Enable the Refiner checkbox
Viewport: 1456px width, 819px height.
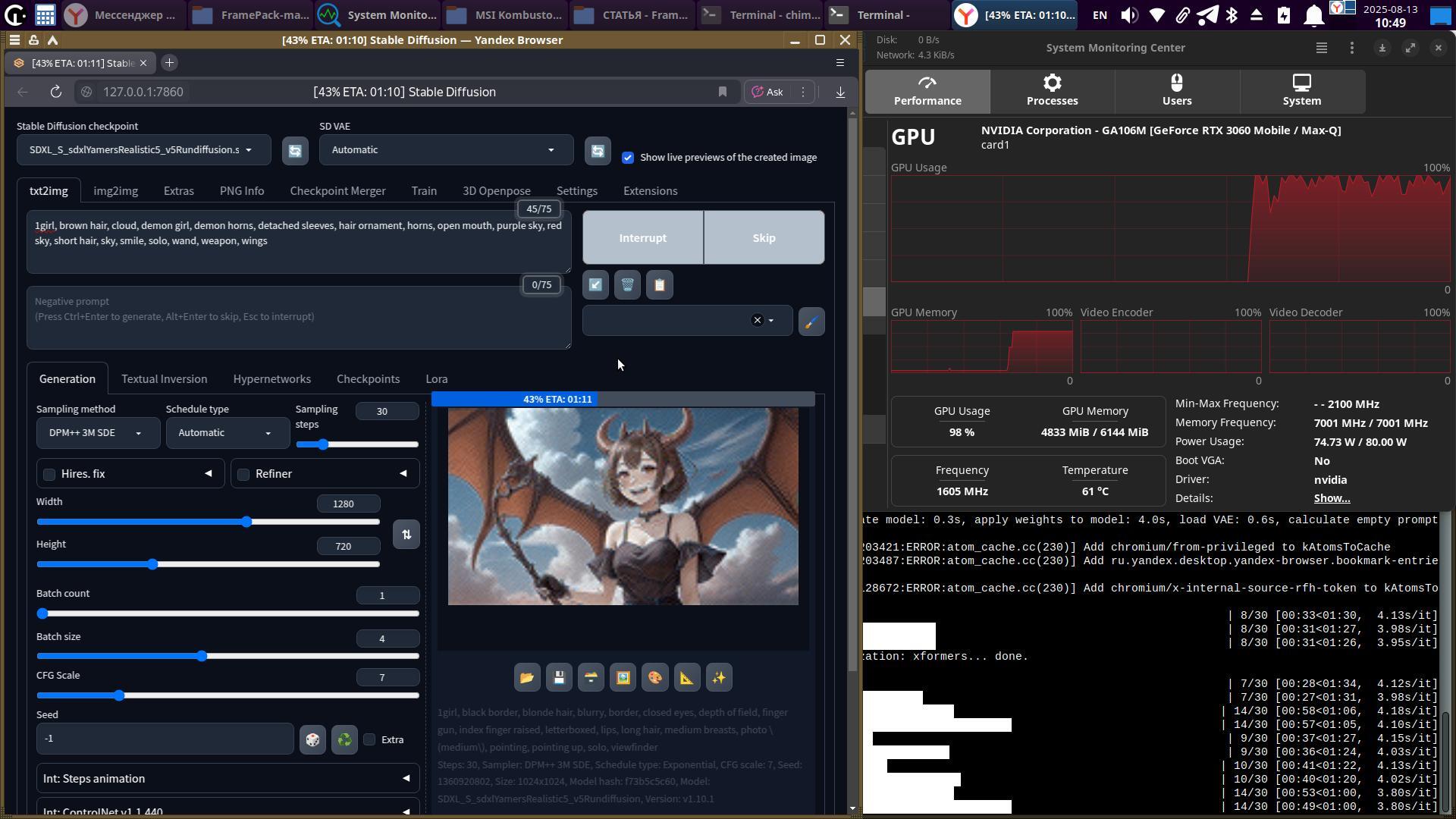coord(243,474)
